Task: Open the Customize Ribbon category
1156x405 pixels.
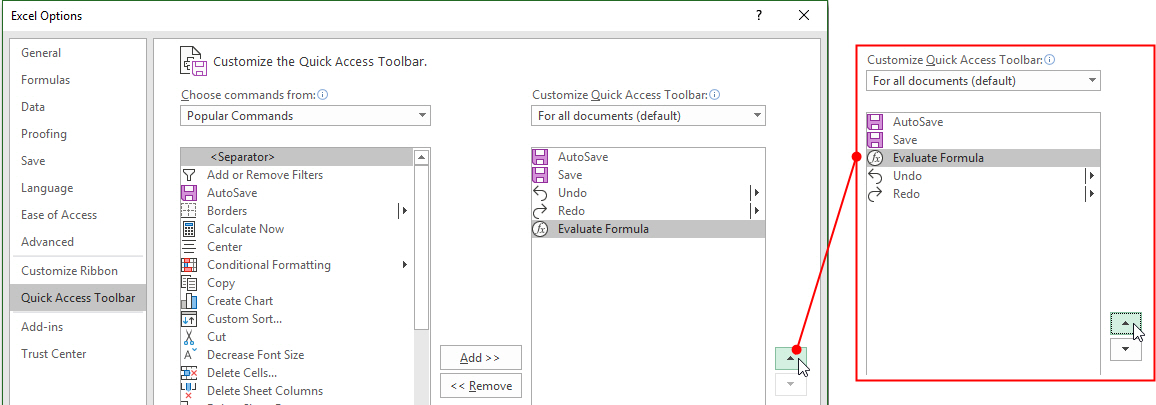Action: [78, 271]
